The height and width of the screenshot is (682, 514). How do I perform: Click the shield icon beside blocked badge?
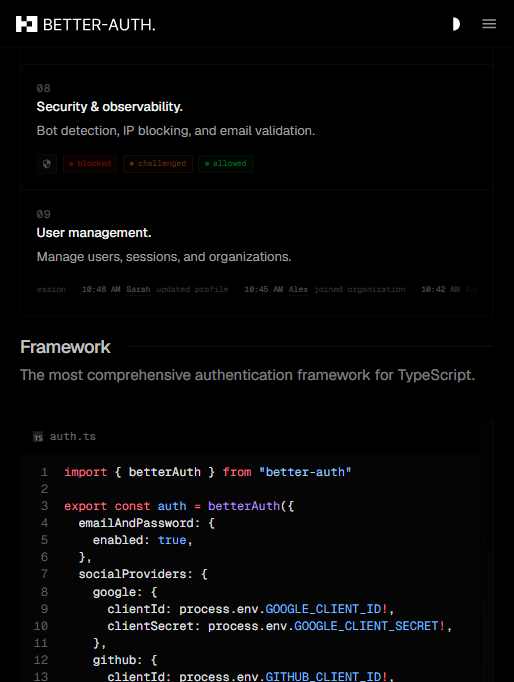[47, 164]
